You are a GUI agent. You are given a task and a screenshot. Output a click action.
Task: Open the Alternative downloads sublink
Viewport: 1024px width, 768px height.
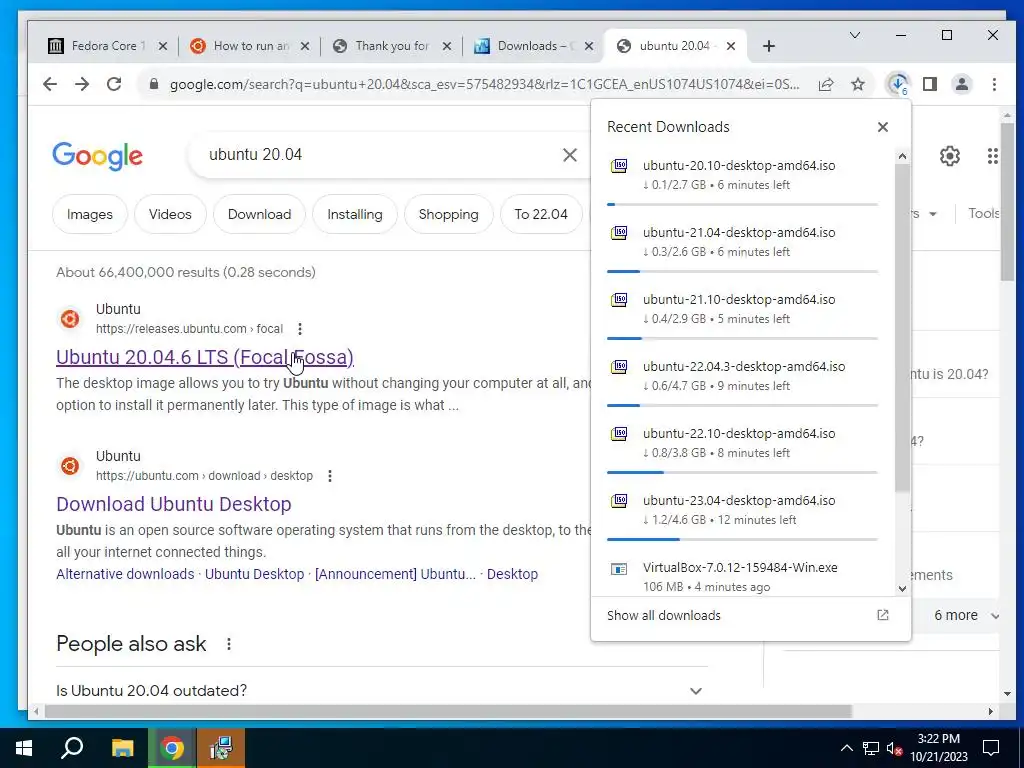pyautogui.click(x=125, y=574)
